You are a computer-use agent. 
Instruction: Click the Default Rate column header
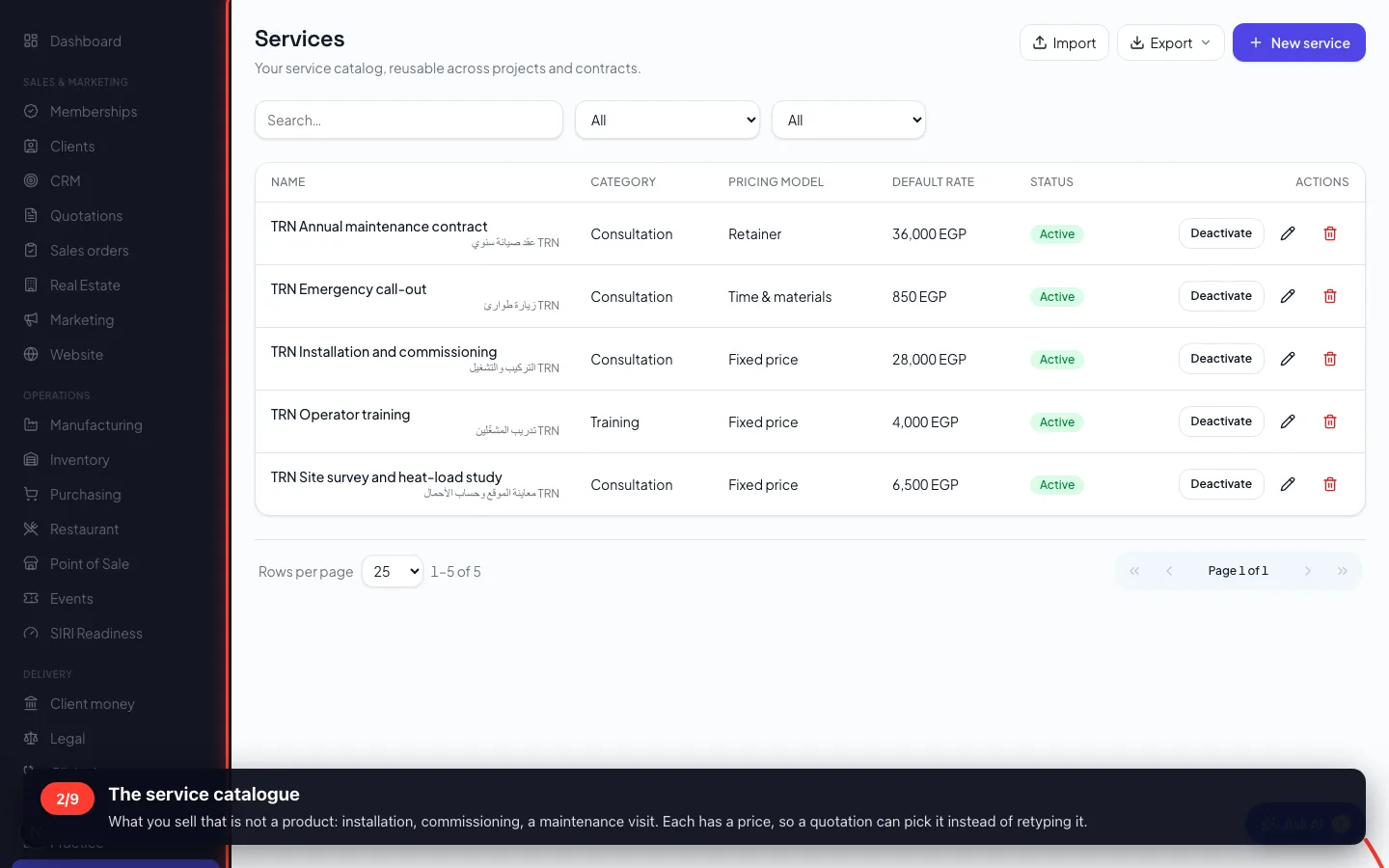(x=933, y=182)
